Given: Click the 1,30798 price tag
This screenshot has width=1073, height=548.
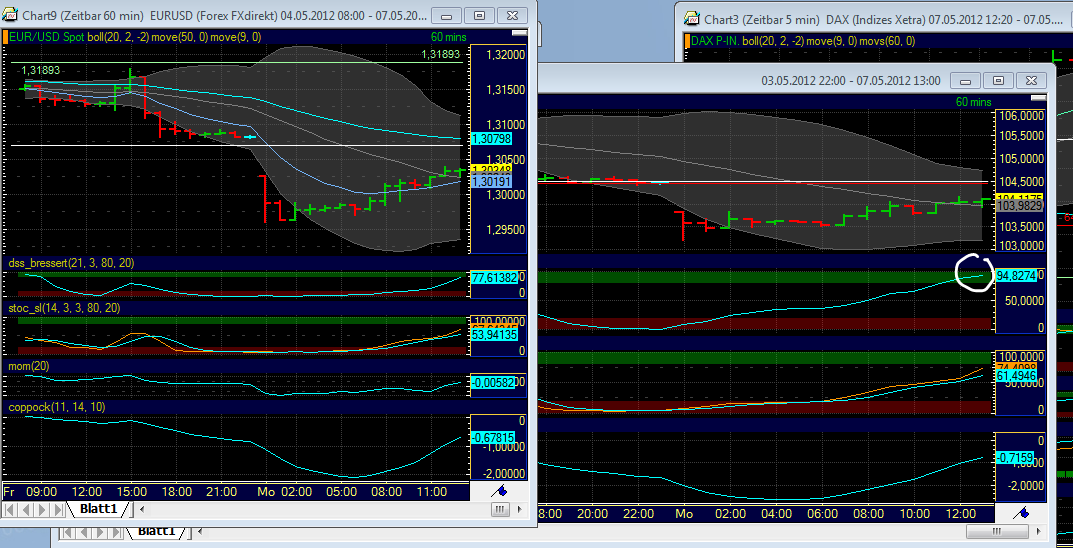Looking at the screenshot, I should [x=492, y=139].
